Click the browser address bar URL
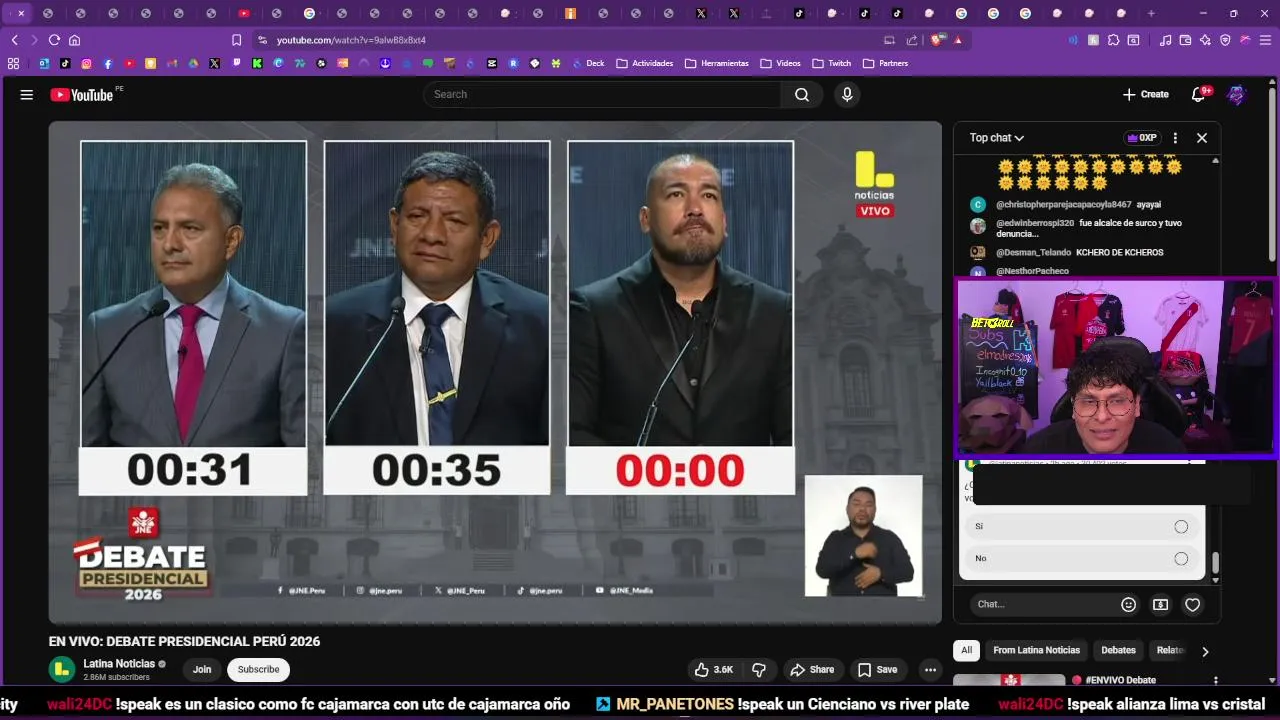 [x=351, y=40]
